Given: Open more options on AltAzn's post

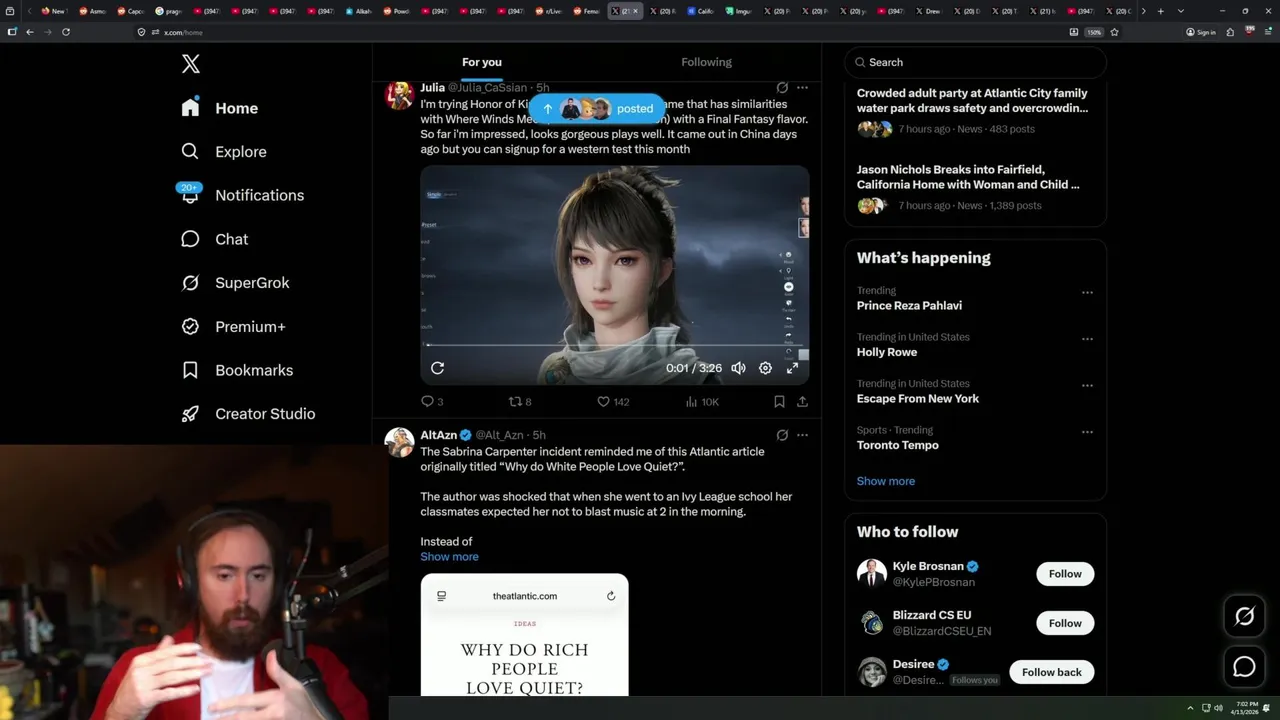Looking at the screenshot, I should point(802,435).
